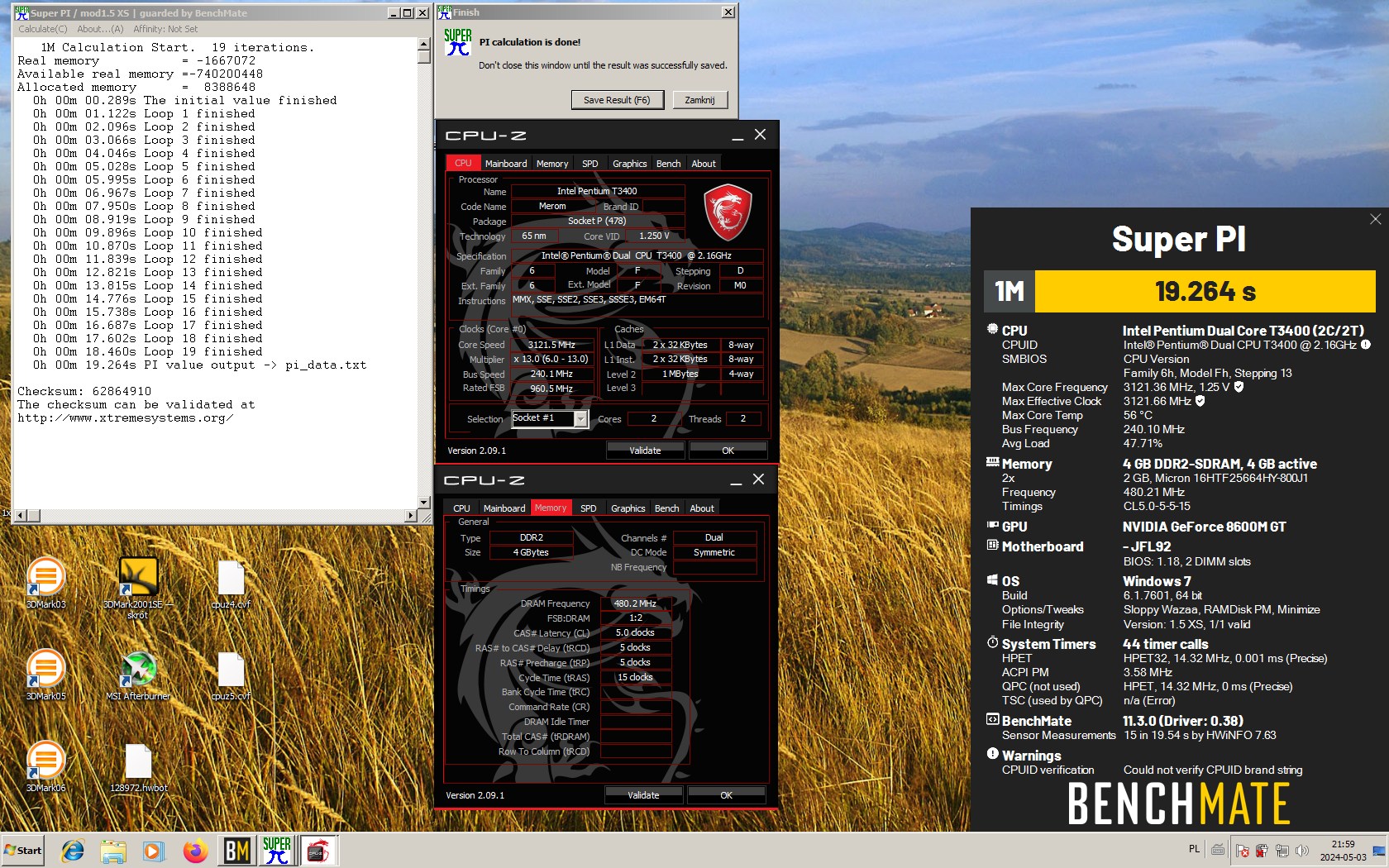The width and height of the screenshot is (1389, 868).
Task: Switch to Graphics tab in upper CPU-Z
Action: (630, 164)
